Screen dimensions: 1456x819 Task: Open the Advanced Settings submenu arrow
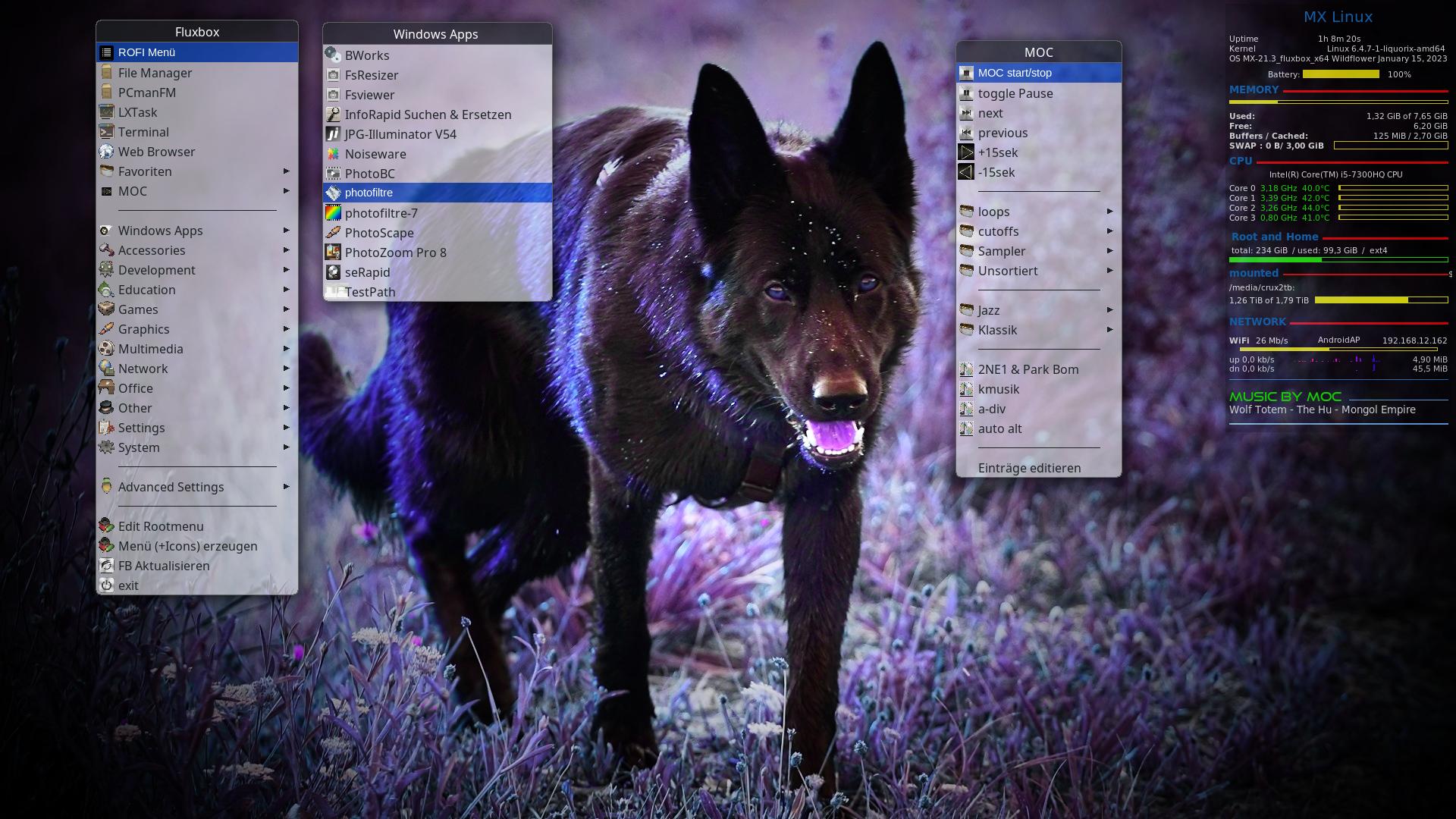(286, 487)
